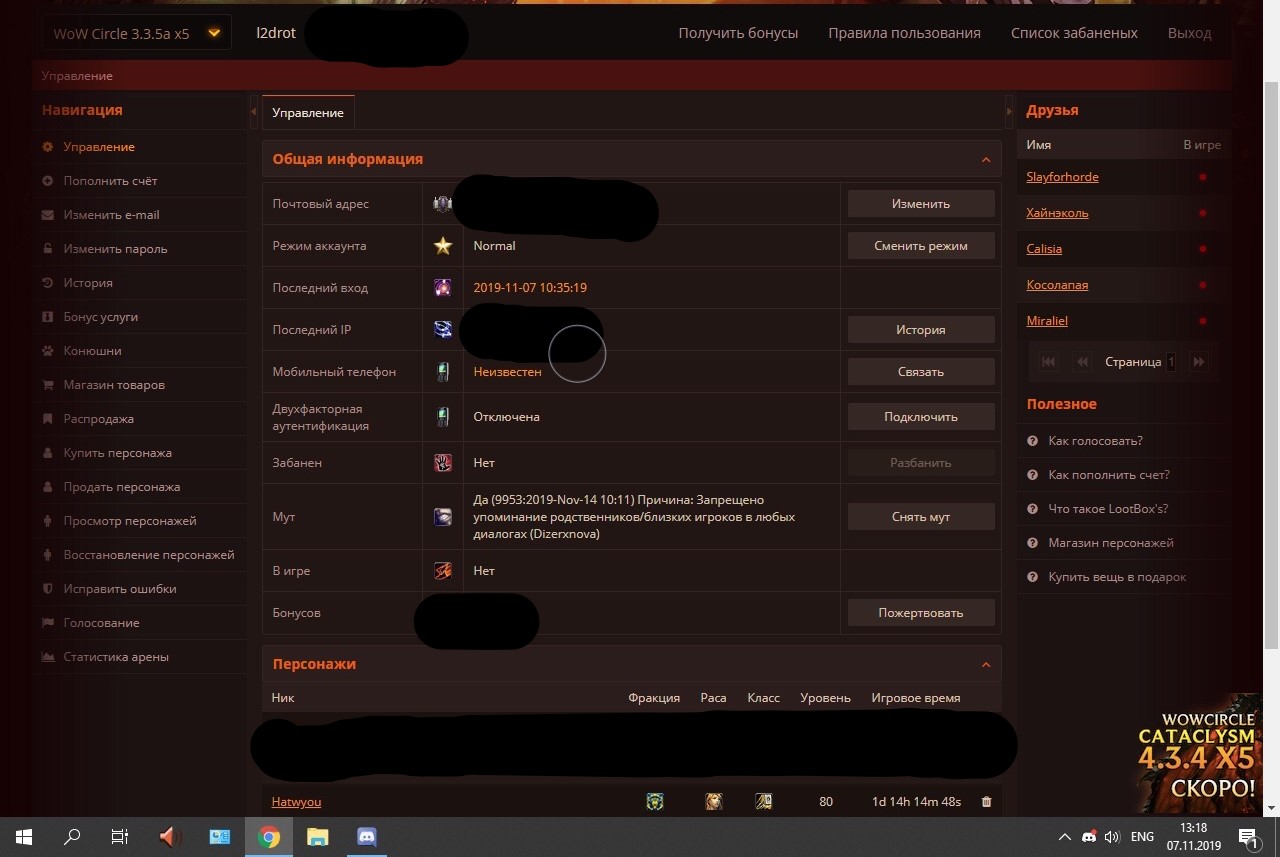The image size is (1280, 857).
Task: Click the mobile phone row icon
Action: (x=443, y=372)
